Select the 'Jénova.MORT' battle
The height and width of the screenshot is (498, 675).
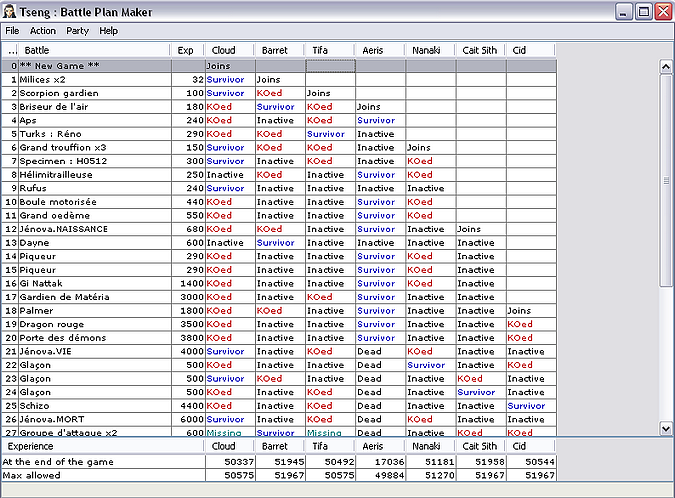pyautogui.click(x=279, y=419)
